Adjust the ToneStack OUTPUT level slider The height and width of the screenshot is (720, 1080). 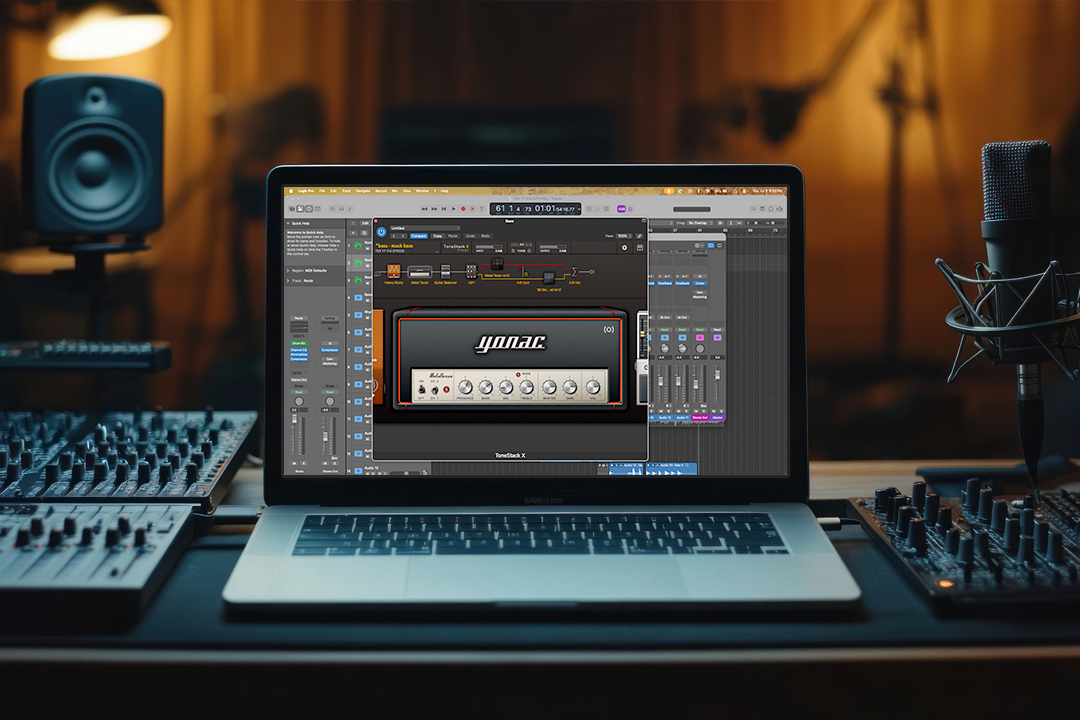pos(553,247)
